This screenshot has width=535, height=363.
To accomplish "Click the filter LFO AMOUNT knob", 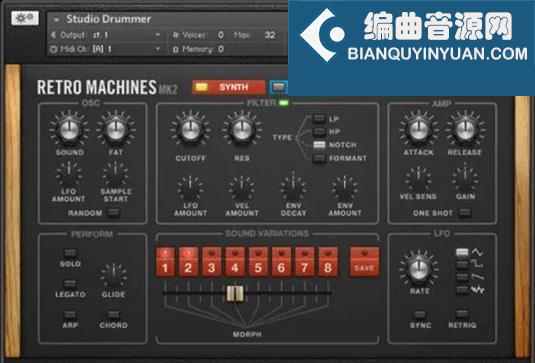I will click(x=190, y=189).
